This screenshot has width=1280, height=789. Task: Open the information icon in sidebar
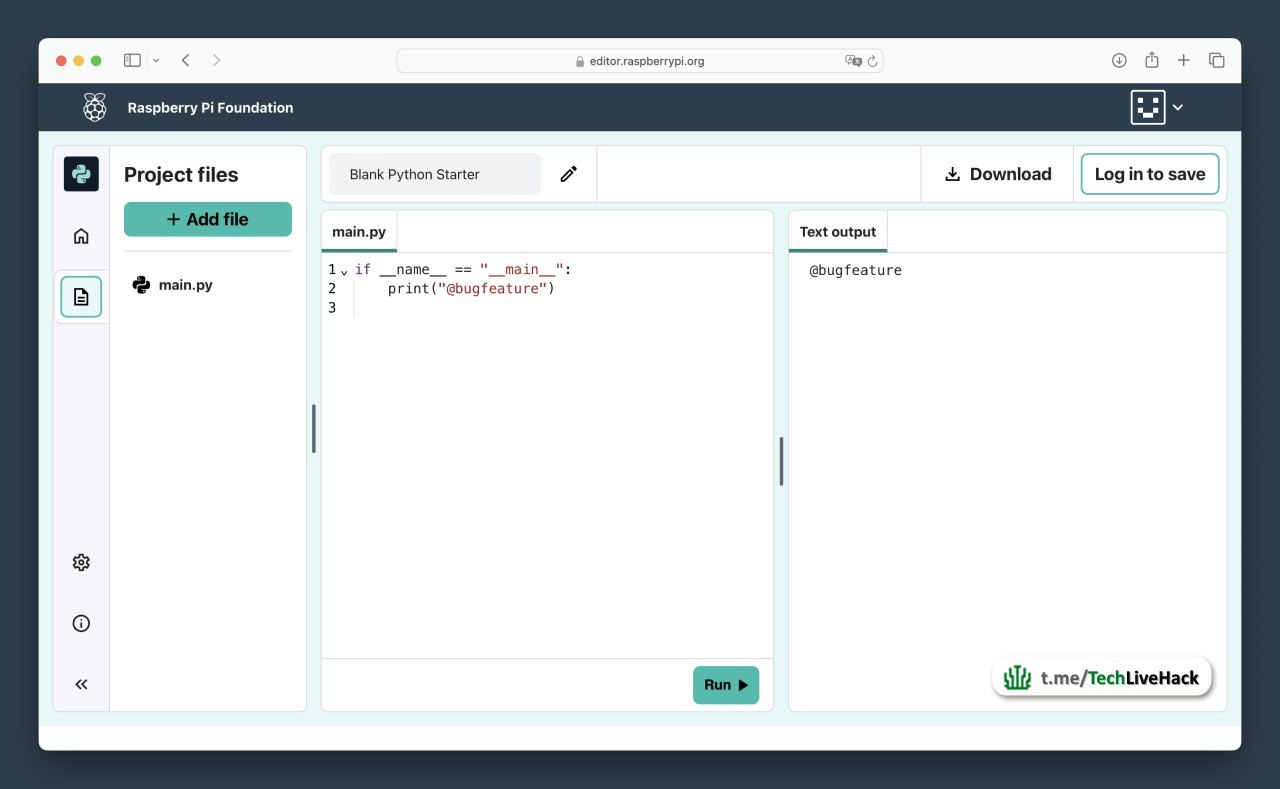81,624
